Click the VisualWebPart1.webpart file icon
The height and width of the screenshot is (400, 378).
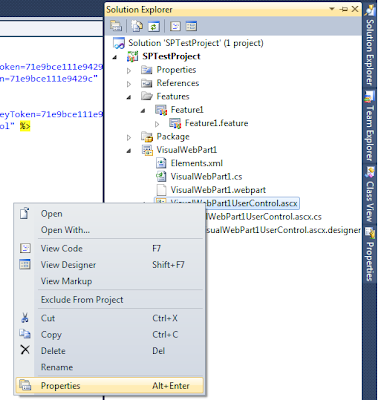click(161, 190)
